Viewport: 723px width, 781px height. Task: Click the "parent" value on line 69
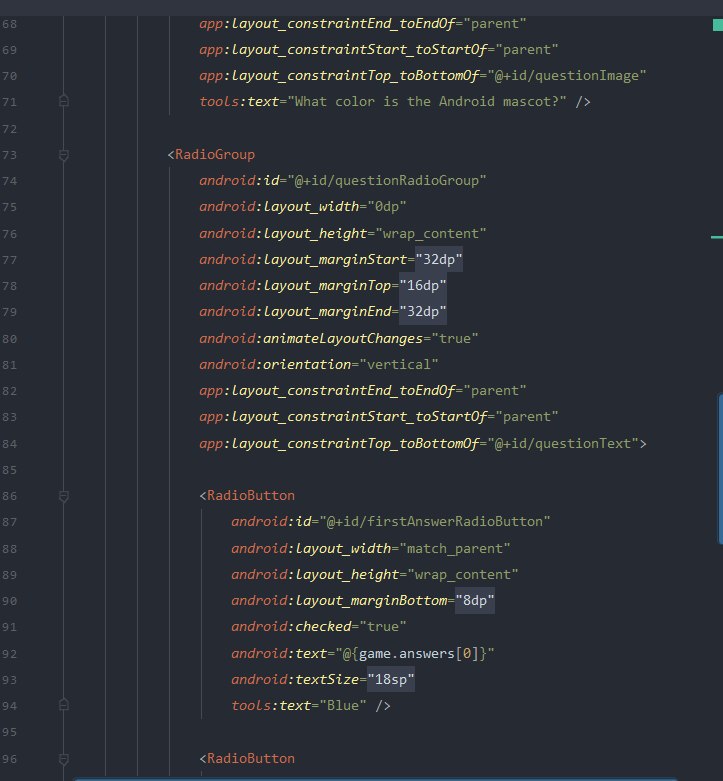tap(526, 49)
